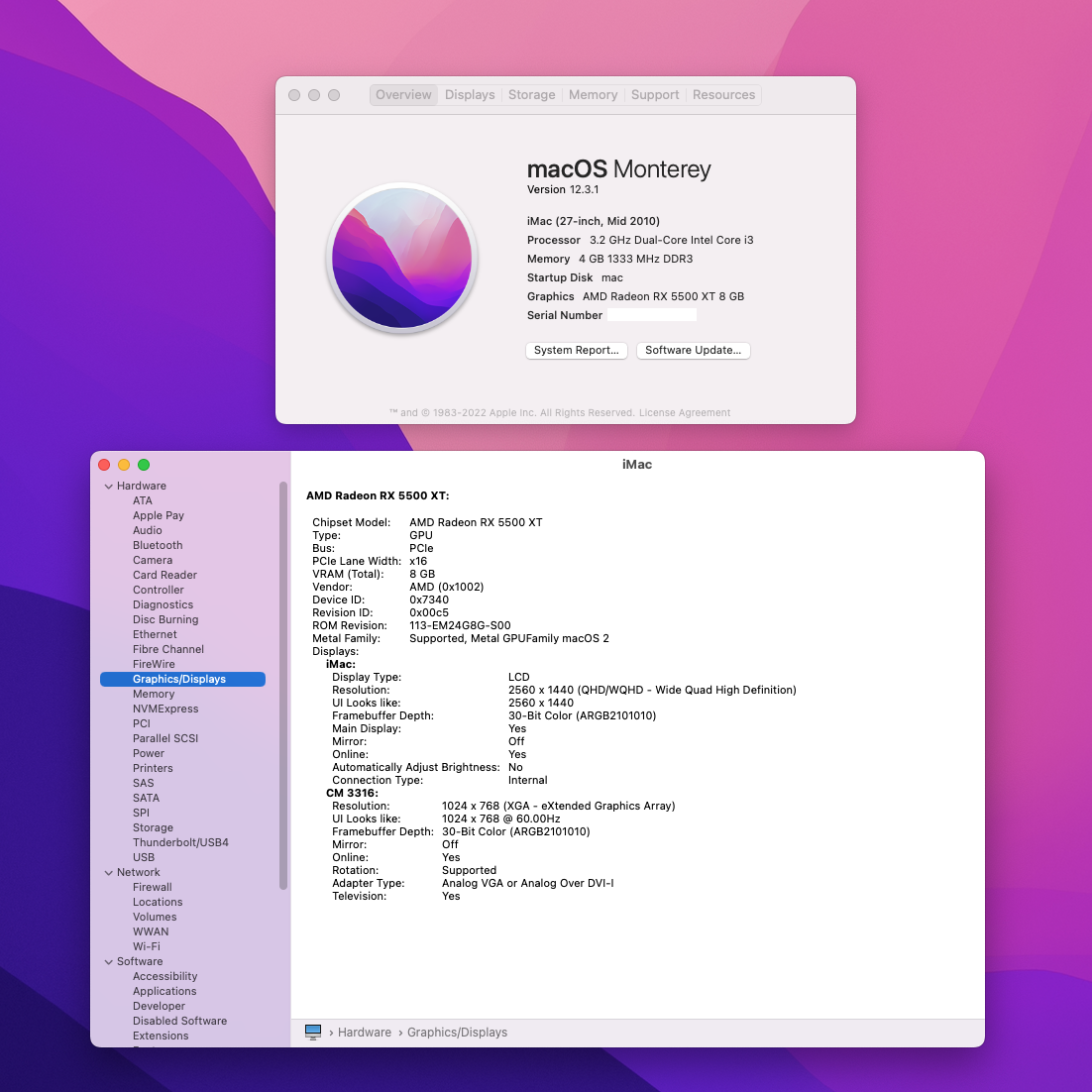Go to the Resources tab

[723, 95]
